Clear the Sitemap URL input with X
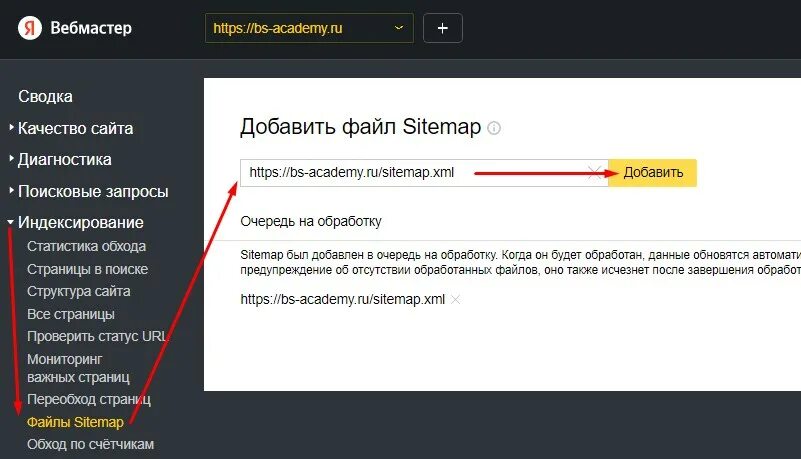801x459 pixels. 594,173
